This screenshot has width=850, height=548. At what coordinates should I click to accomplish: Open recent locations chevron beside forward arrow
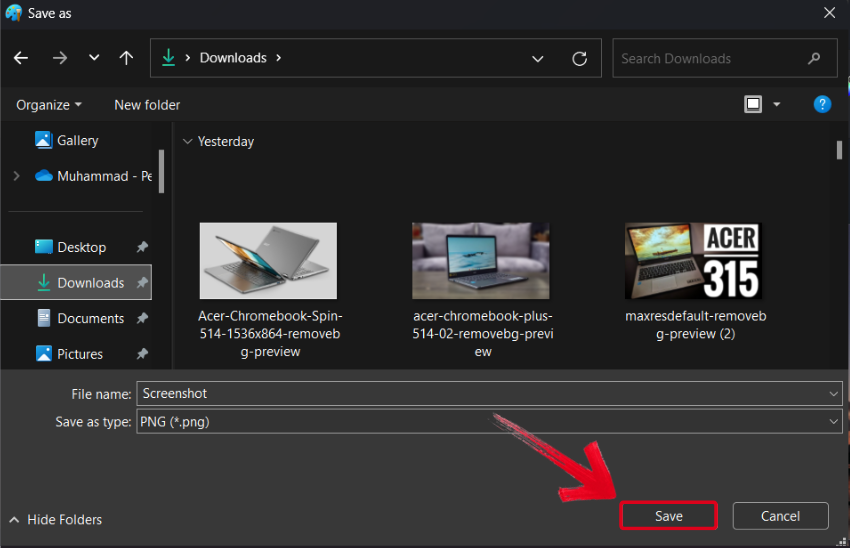tap(94, 57)
